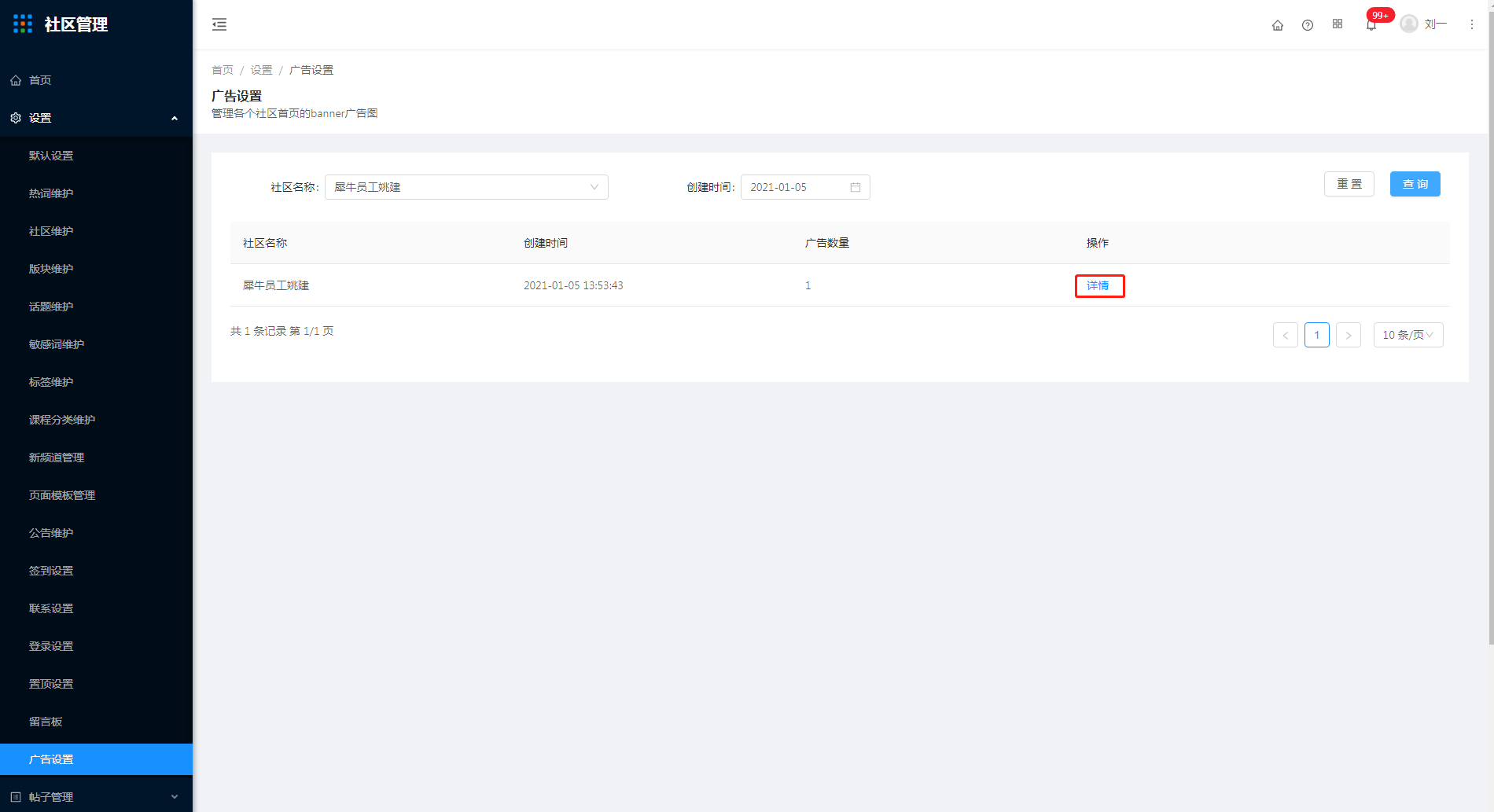The image size is (1494, 812).
Task: Click the calendar icon in 创建时间 field
Action: click(x=856, y=187)
